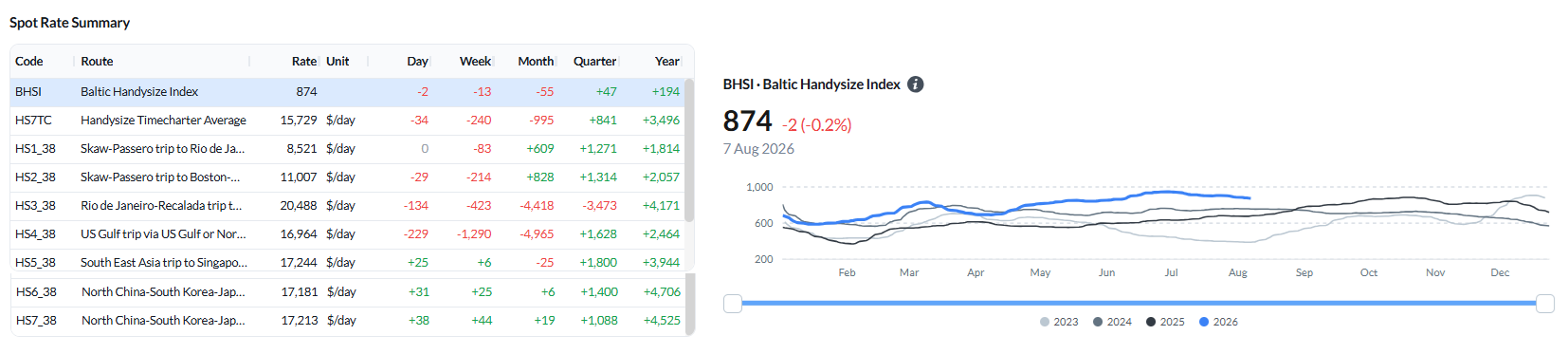Click the 20,488 rate value
The height and width of the screenshot is (354, 1568).
coord(299,206)
